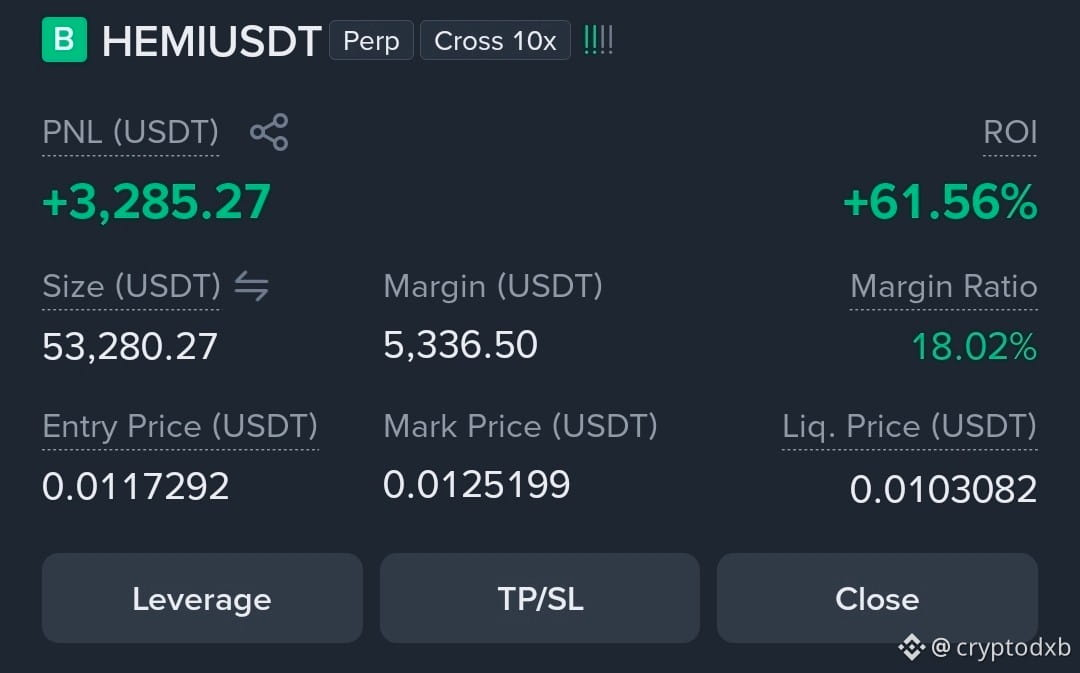Show Liq. Price (USDT) explanation
Image resolution: width=1080 pixels, height=673 pixels.
point(909,426)
